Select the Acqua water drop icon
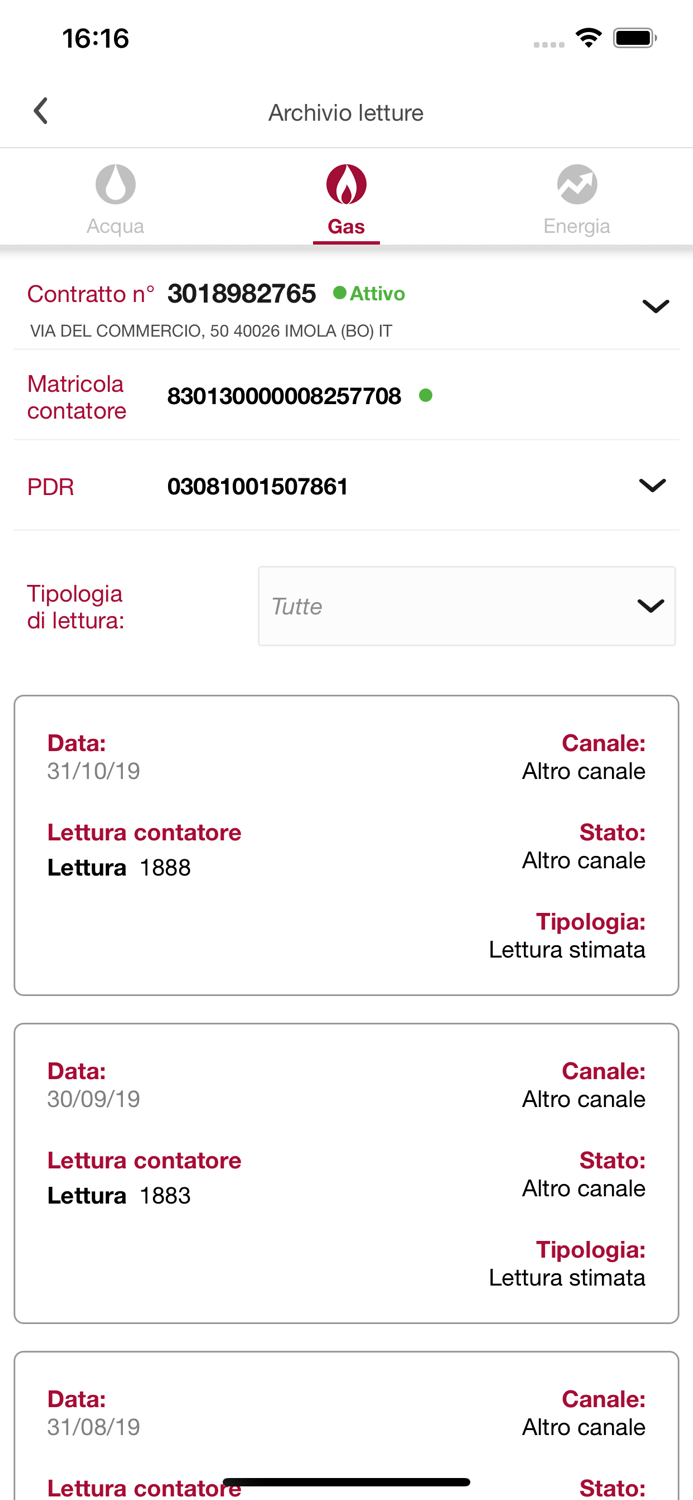The image size is (693, 1500). pos(116,184)
